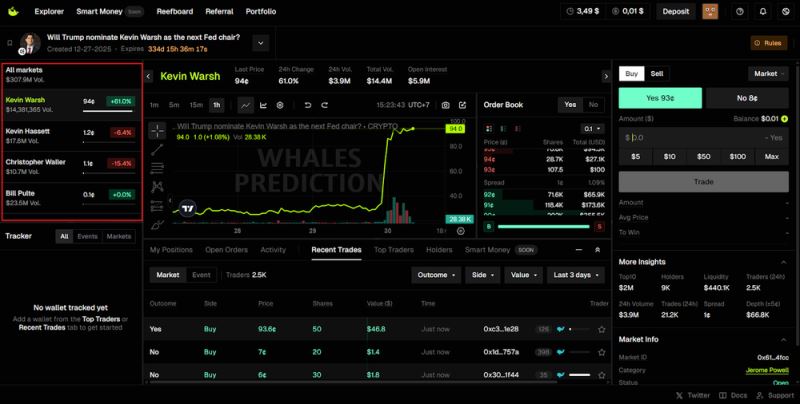Go to the Portfolio page
The height and width of the screenshot is (404, 800).
(x=261, y=11)
